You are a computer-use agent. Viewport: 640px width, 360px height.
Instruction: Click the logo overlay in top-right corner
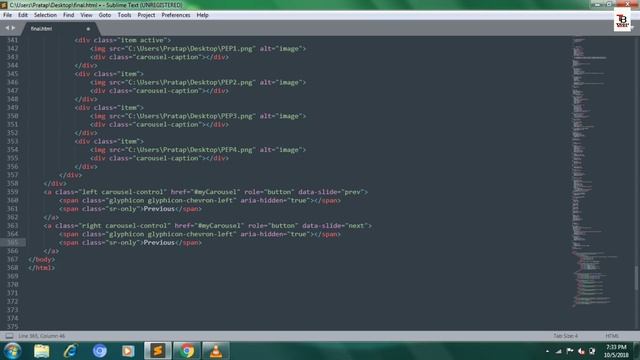622,20
